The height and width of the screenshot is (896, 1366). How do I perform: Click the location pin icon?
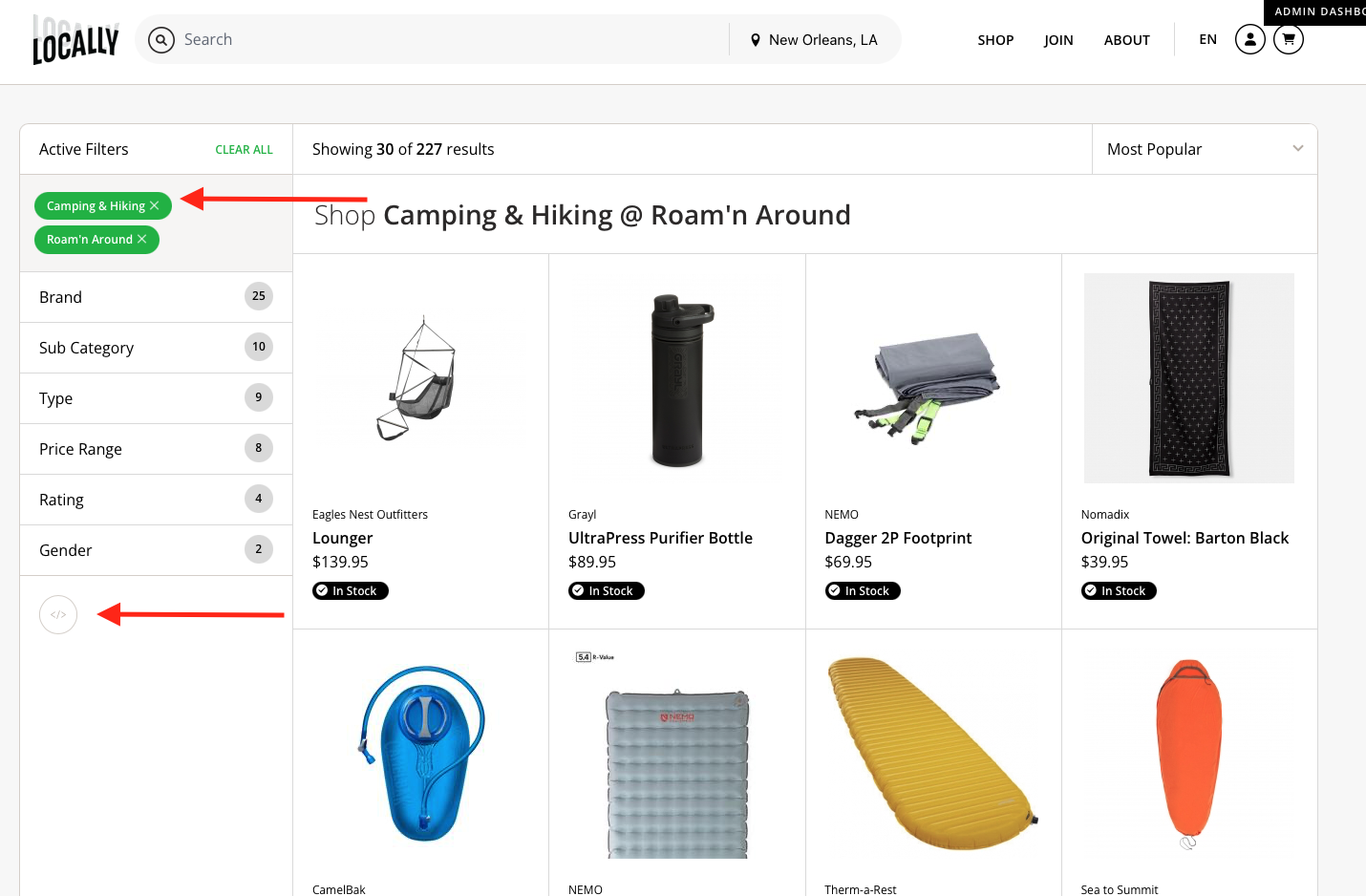755,40
